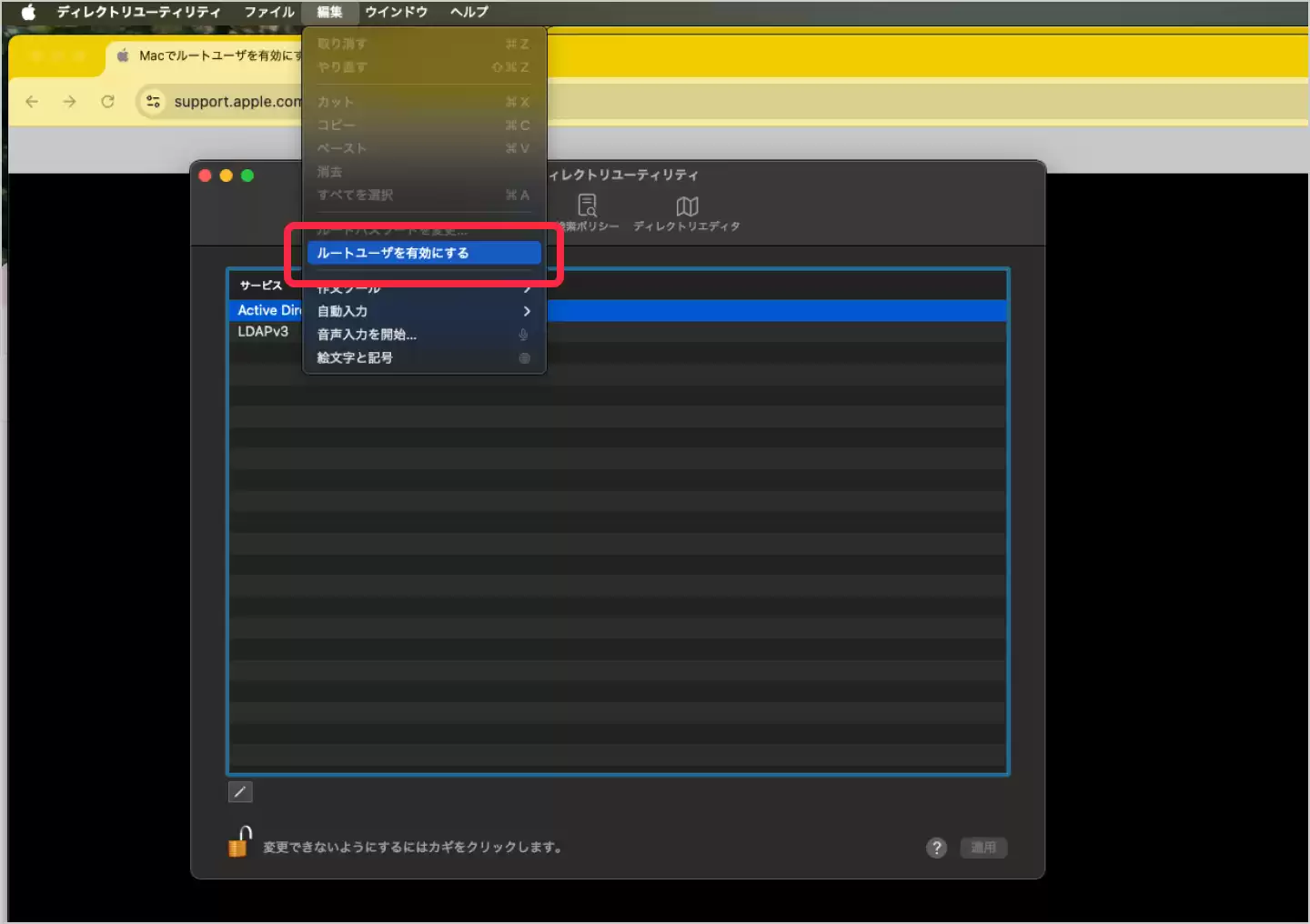Click the padlock to prevent changes
Viewport: 1310px width, 924px height.
point(239,842)
